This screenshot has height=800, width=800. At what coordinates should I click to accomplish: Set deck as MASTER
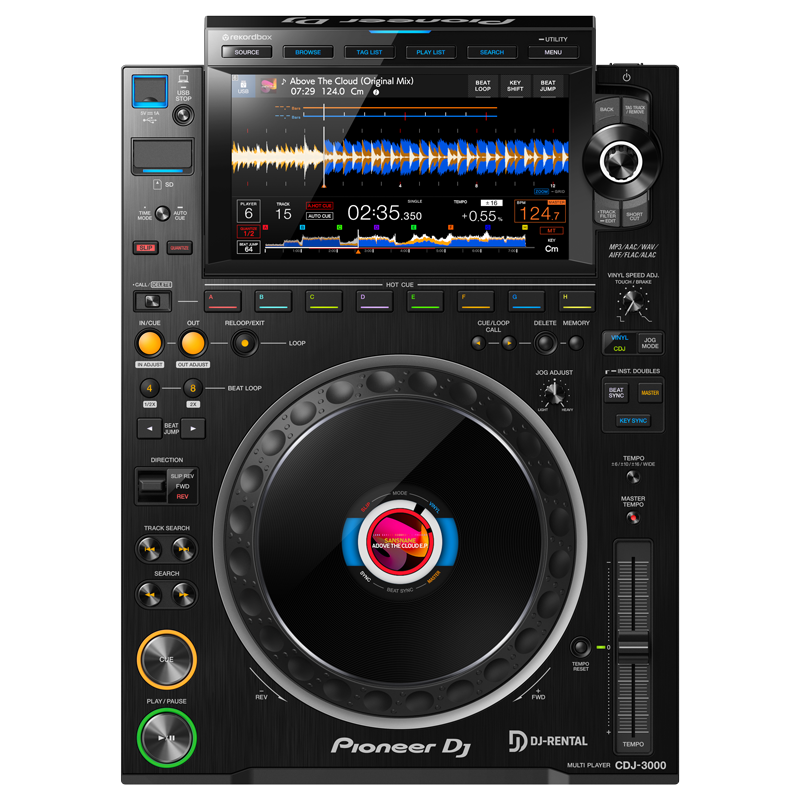650,393
